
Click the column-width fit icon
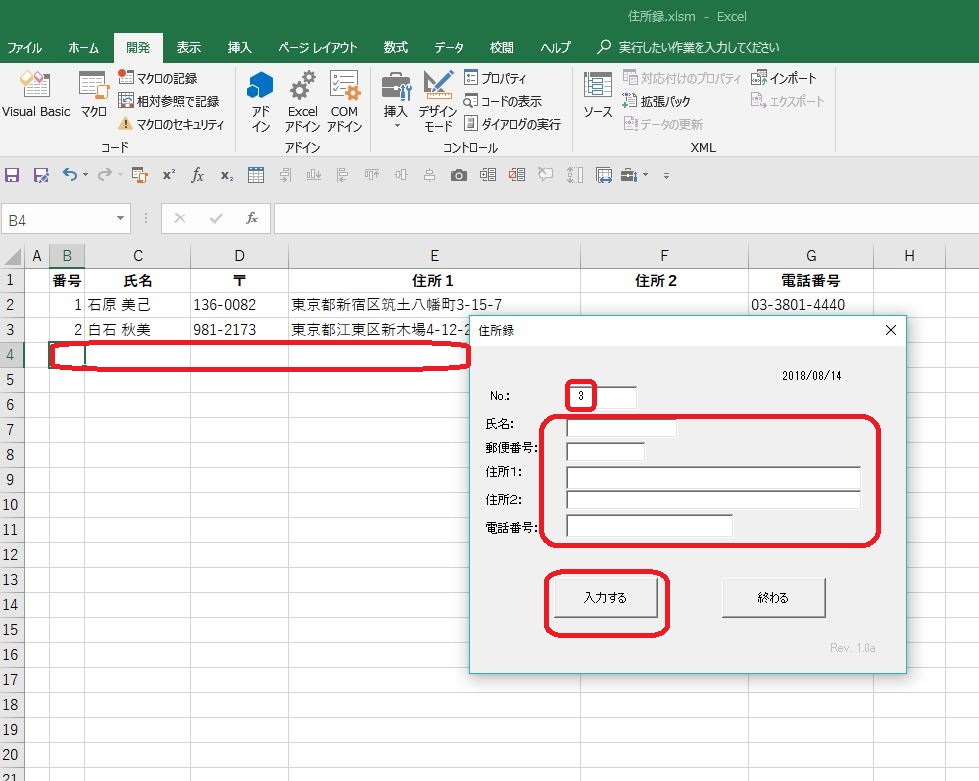coord(604,175)
